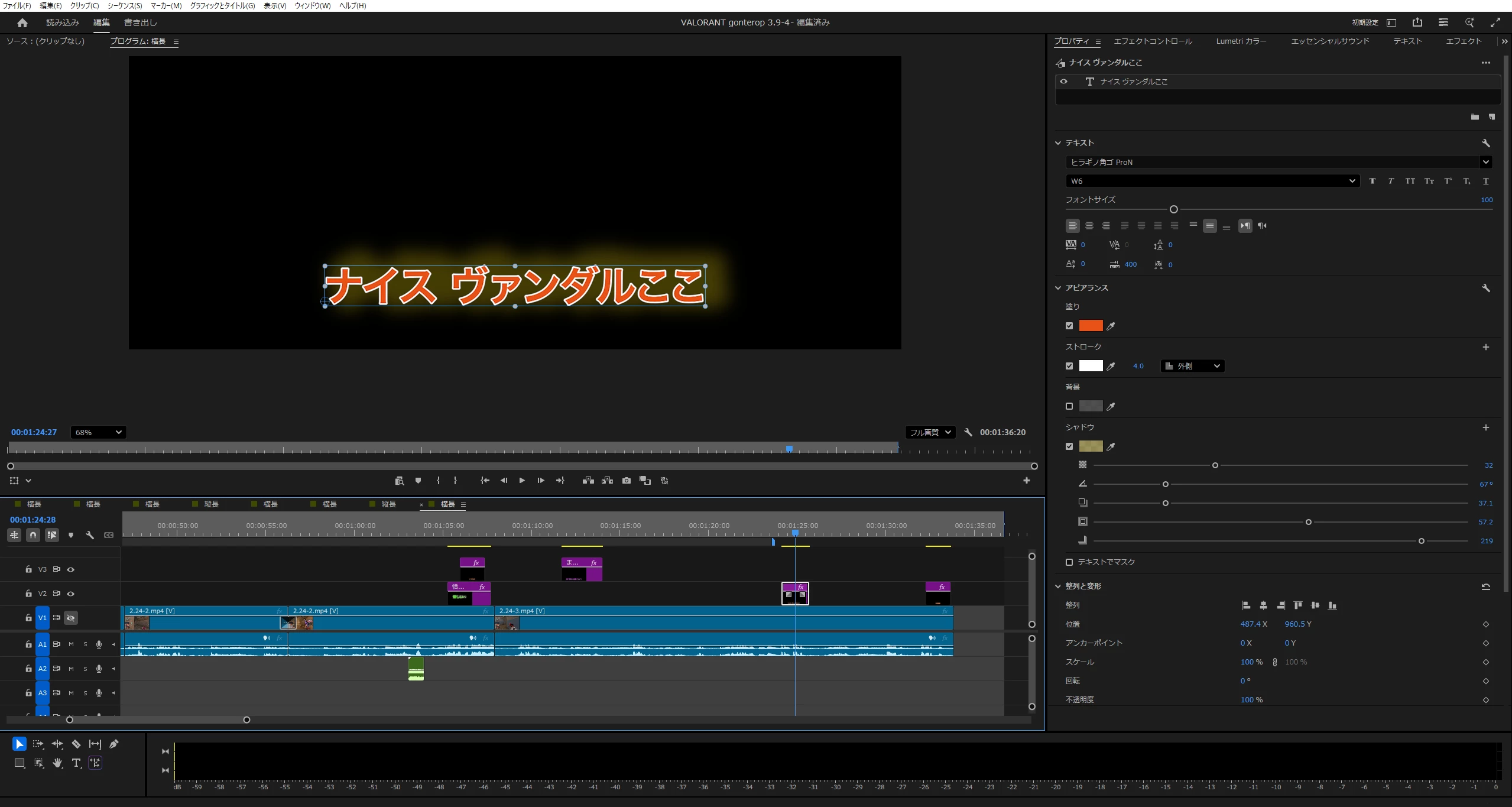
Task: Mute audio track A1
Action: [x=71, y=644]
